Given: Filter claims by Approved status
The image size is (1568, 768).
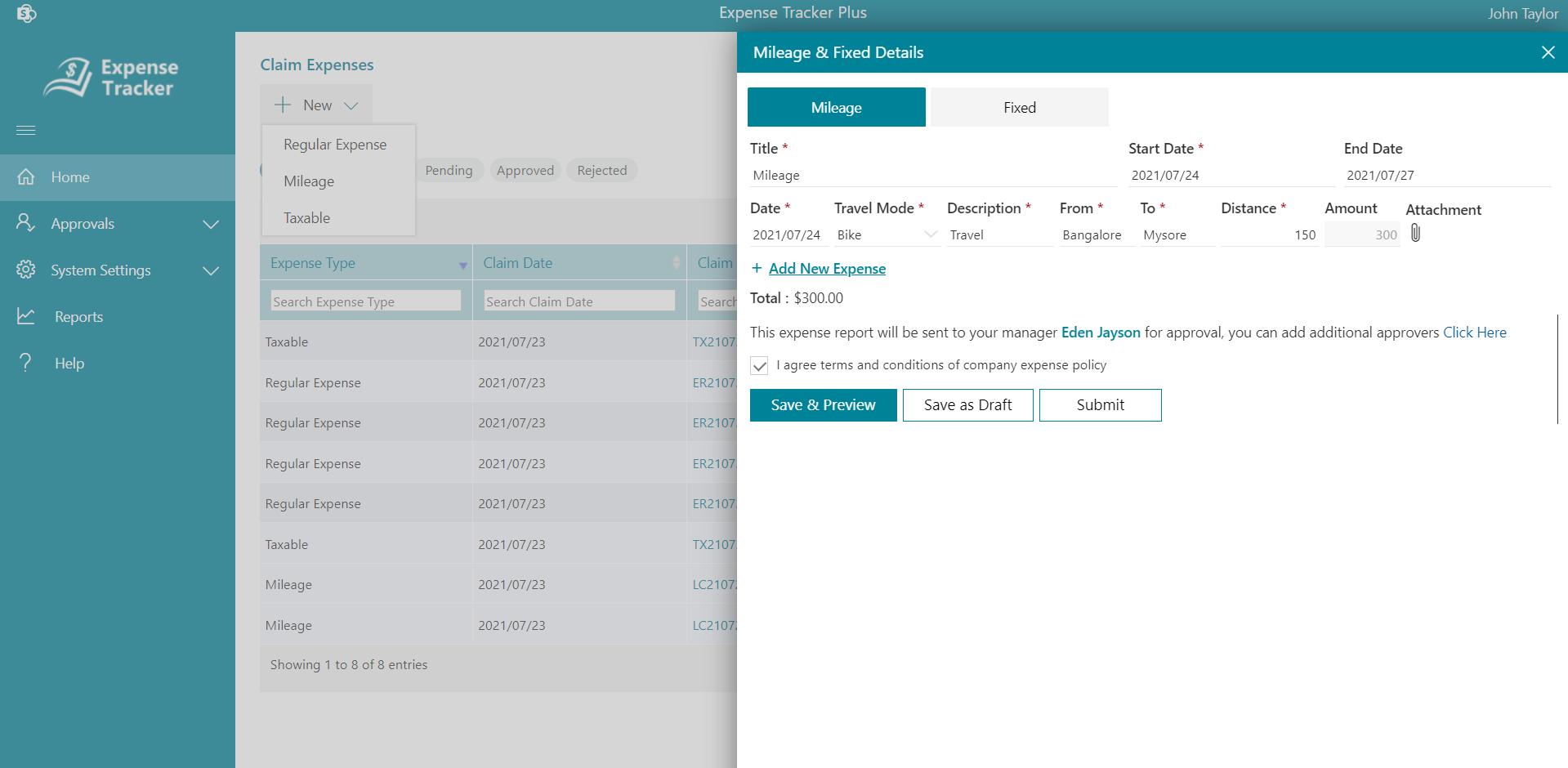Looking at the screenshot, I should pyautogui.click(x=525, y=170).
